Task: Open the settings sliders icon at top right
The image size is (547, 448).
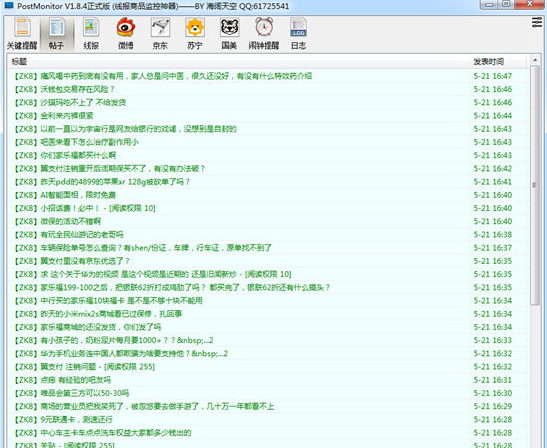Action: tap(537, 22)
